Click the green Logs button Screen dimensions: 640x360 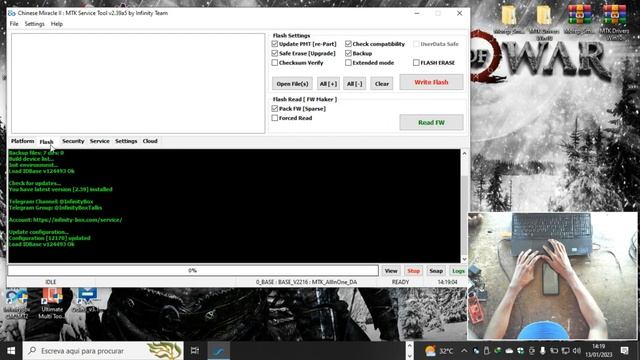pos(458,271)
